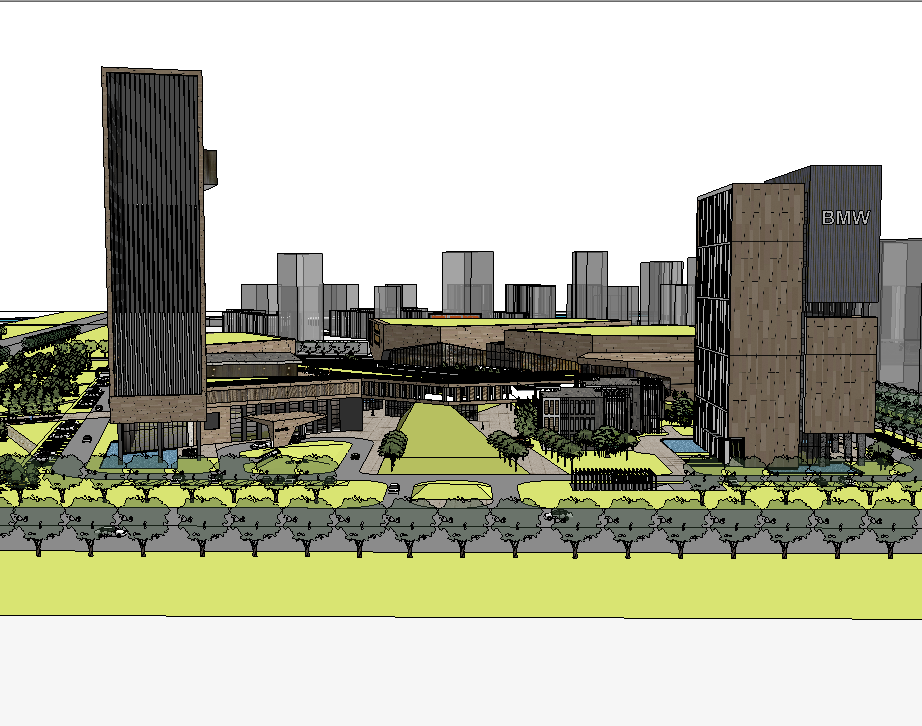Click the BMW sign on the tower
Image resolution: width=922 pixels, height=726 pixels.
pyautogui.click(x=846, y=218)
